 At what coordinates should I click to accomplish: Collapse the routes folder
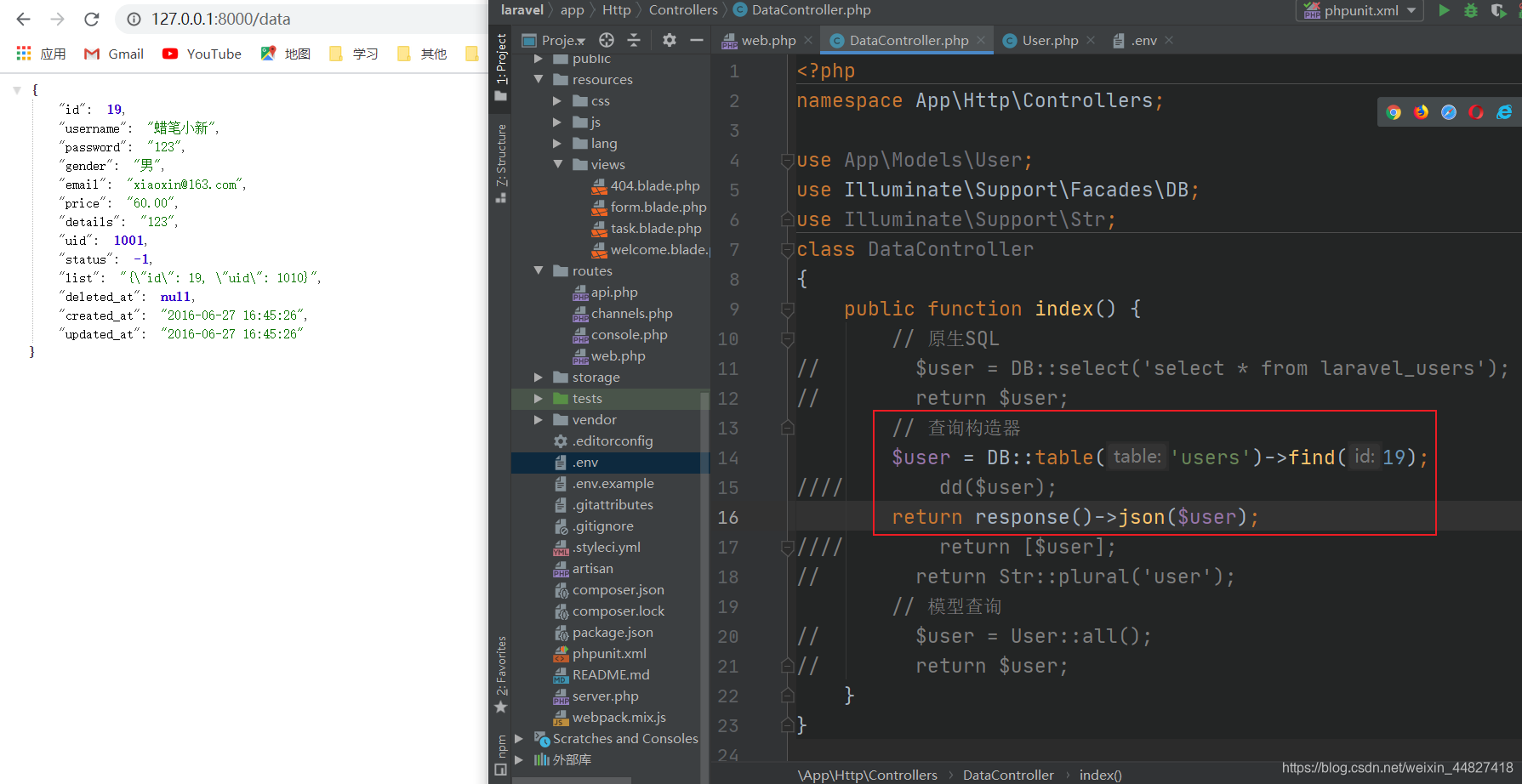click(x=538, y=270)
